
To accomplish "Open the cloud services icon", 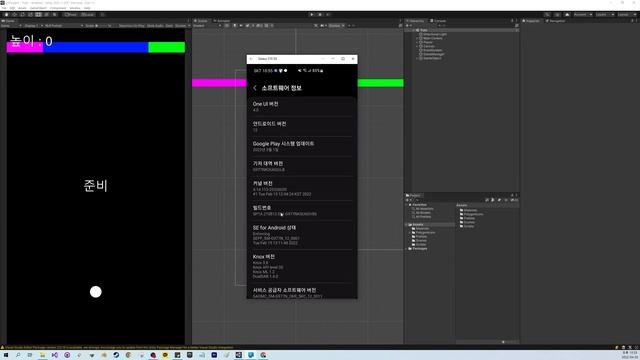I will click(567, 14).
